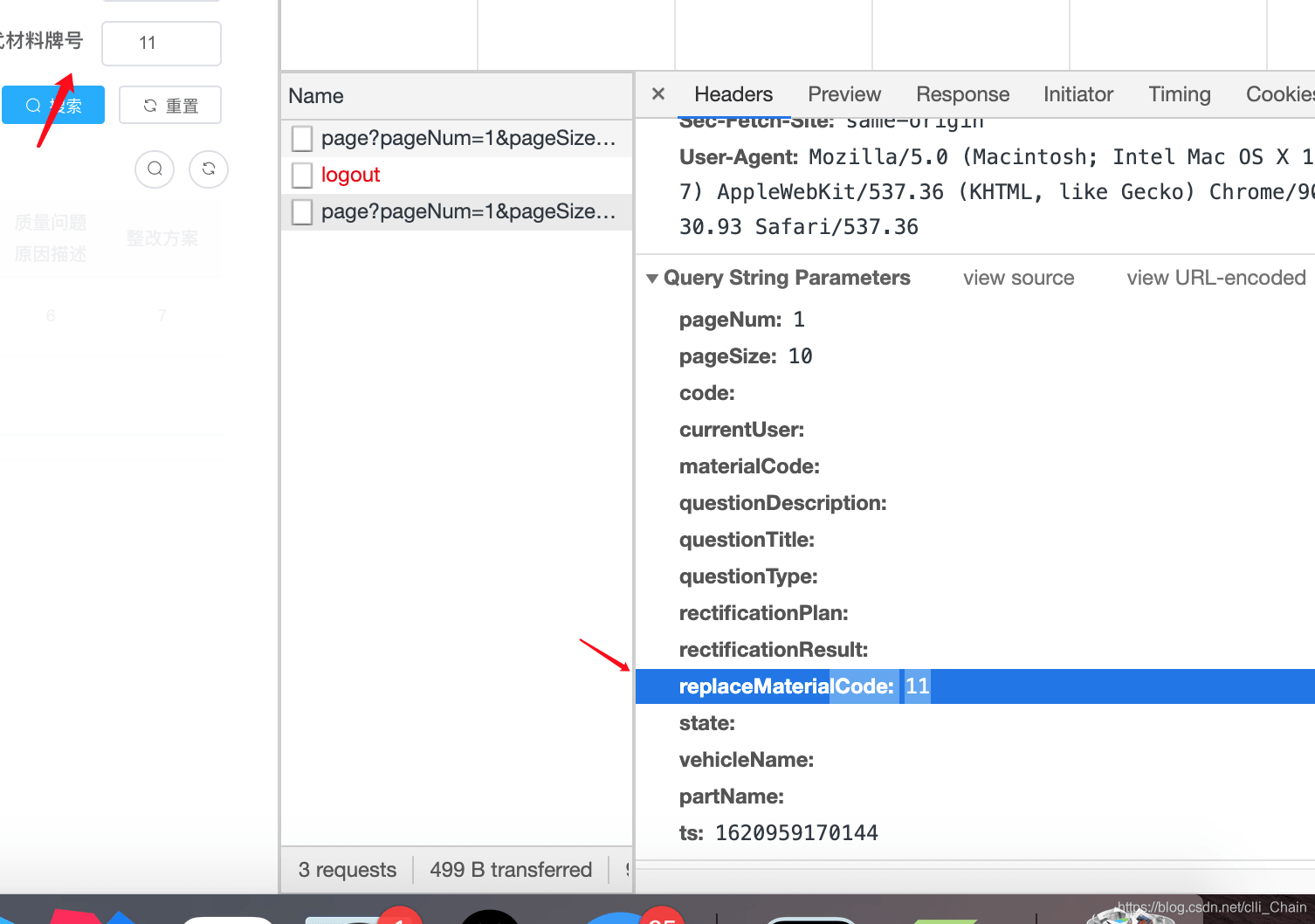Tick checkbox of first page?pageNum request
Viewport: 1315px width, 924px height.
(302, 138)
